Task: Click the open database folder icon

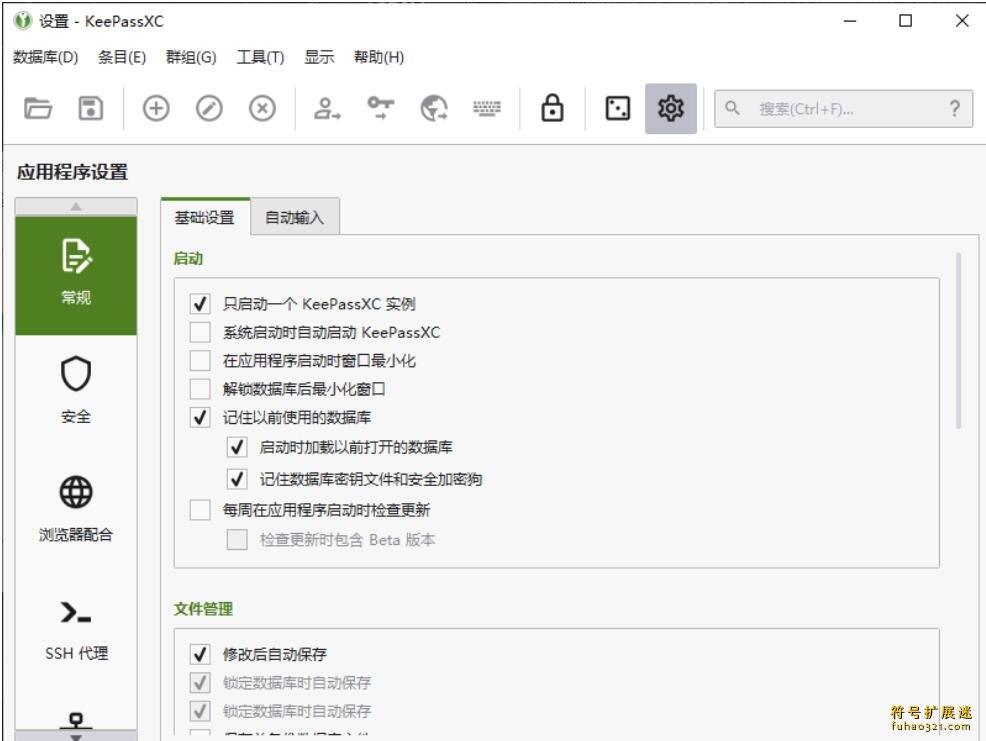Action: point(38,108)
